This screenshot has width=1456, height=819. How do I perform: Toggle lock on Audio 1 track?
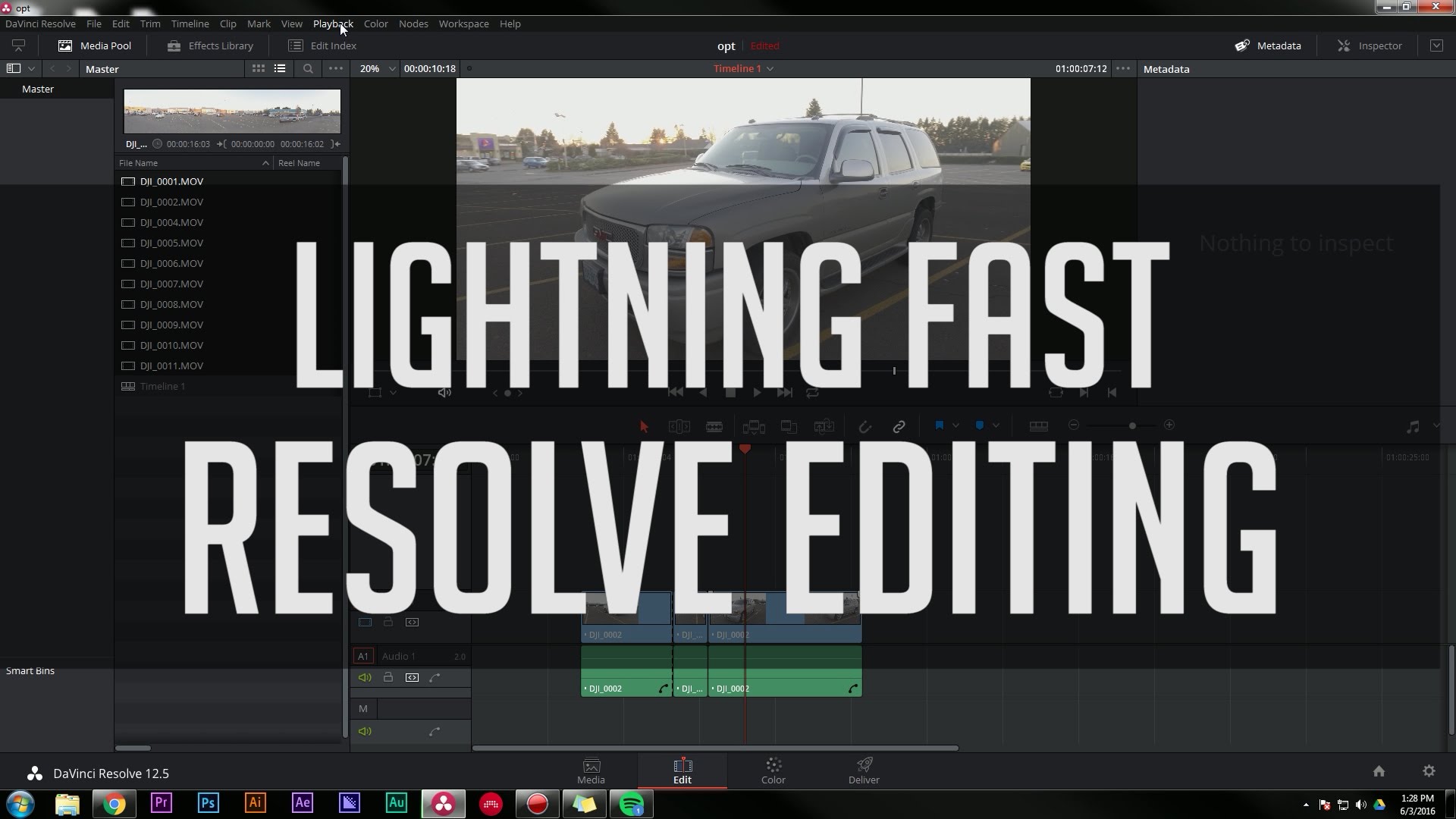[388, 677]
